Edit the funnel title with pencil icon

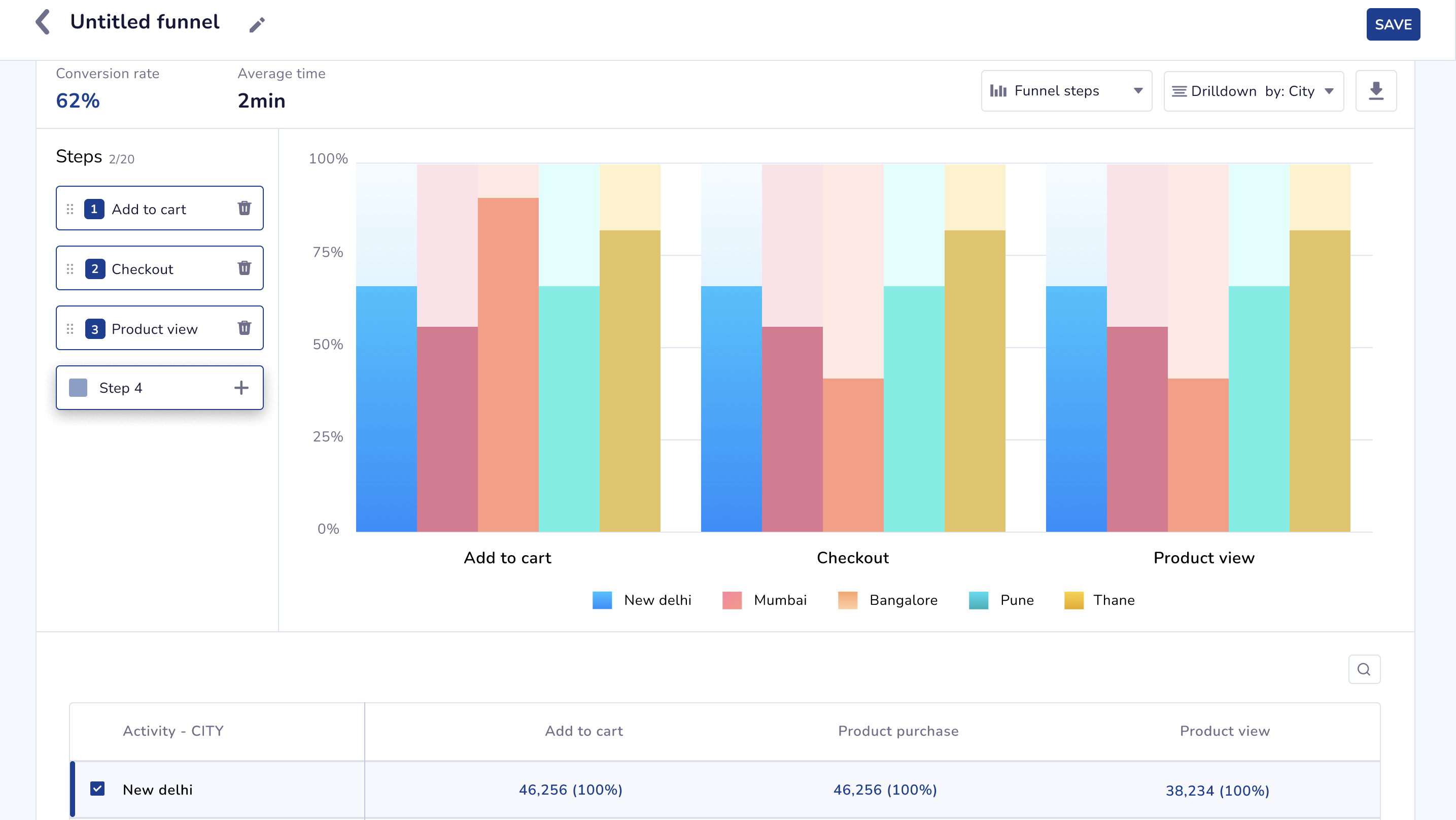pyautogui.click(x=257, y=24)
